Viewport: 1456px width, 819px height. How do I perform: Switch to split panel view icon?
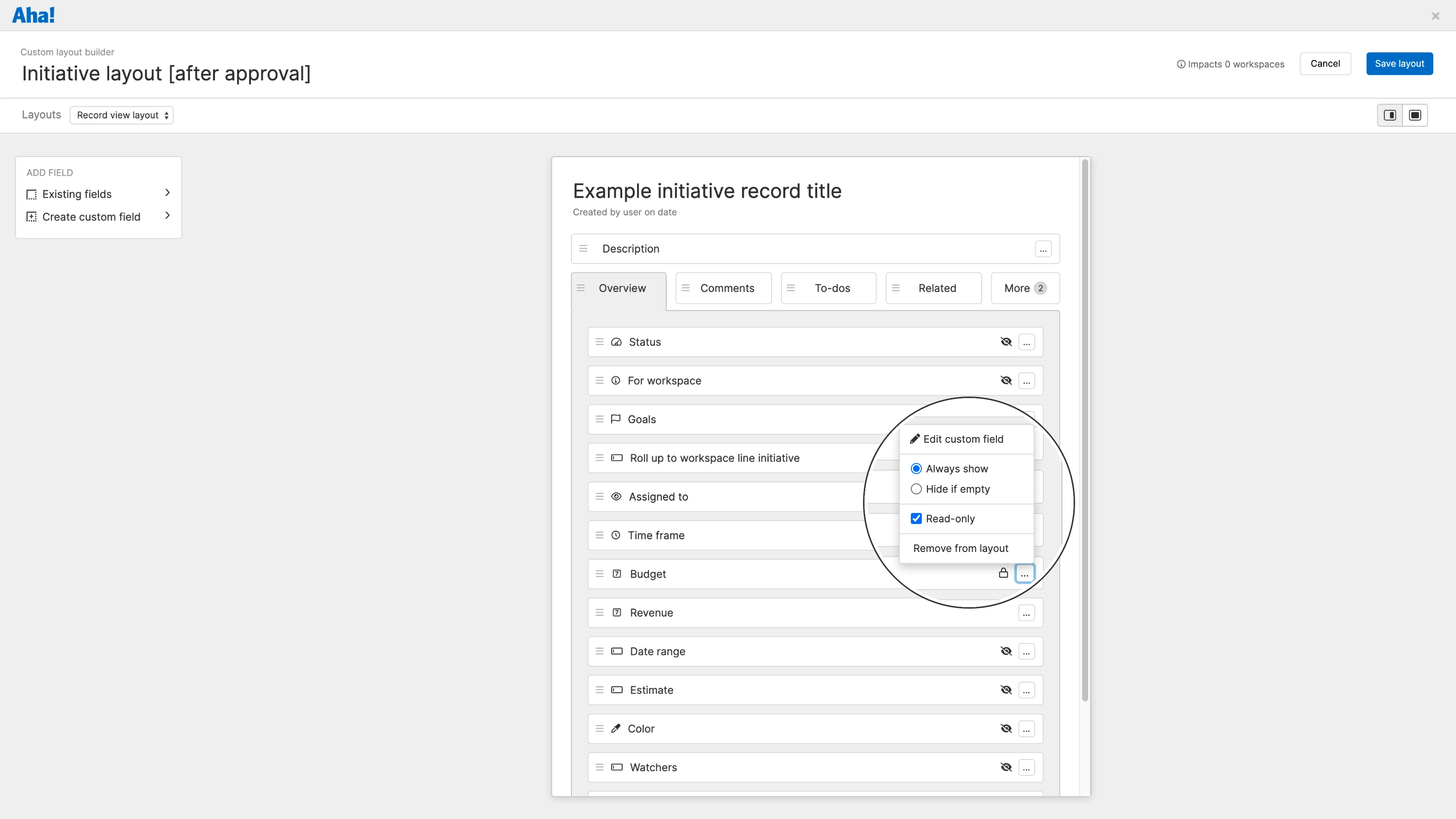[x=1390, y=115]
